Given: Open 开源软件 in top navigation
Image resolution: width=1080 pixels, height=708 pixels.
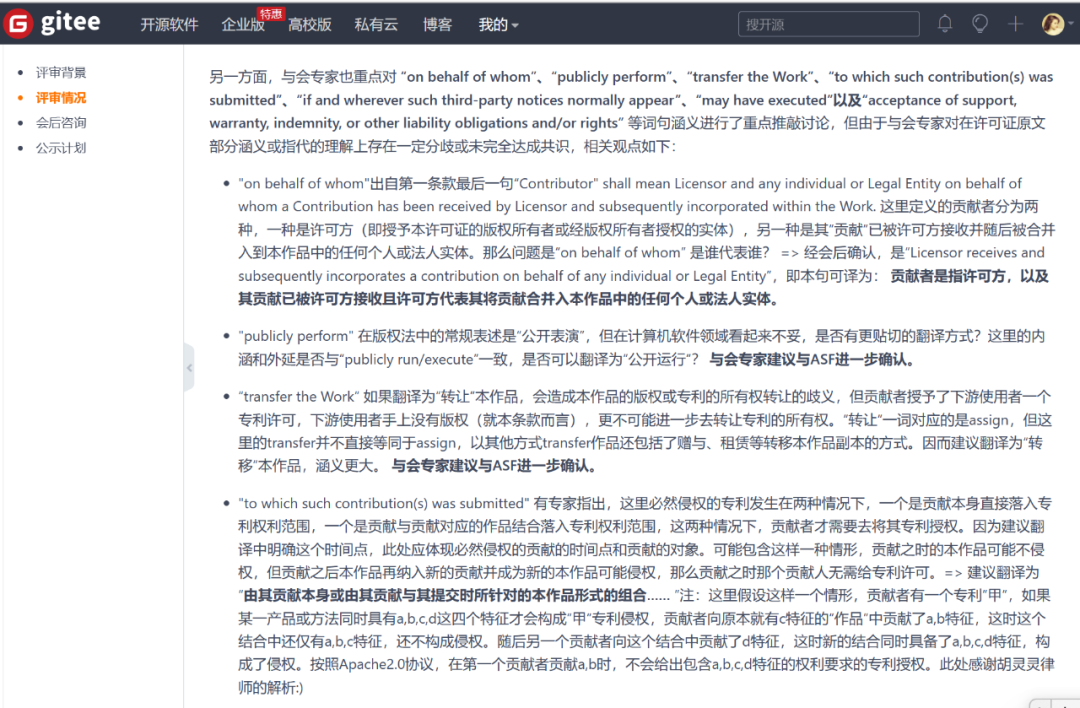Looking at the screenshot, I should pos(169,25).
